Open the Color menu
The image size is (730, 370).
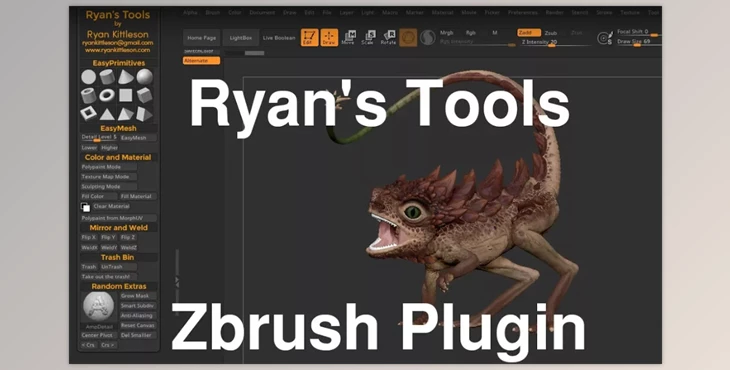[235, 13]
